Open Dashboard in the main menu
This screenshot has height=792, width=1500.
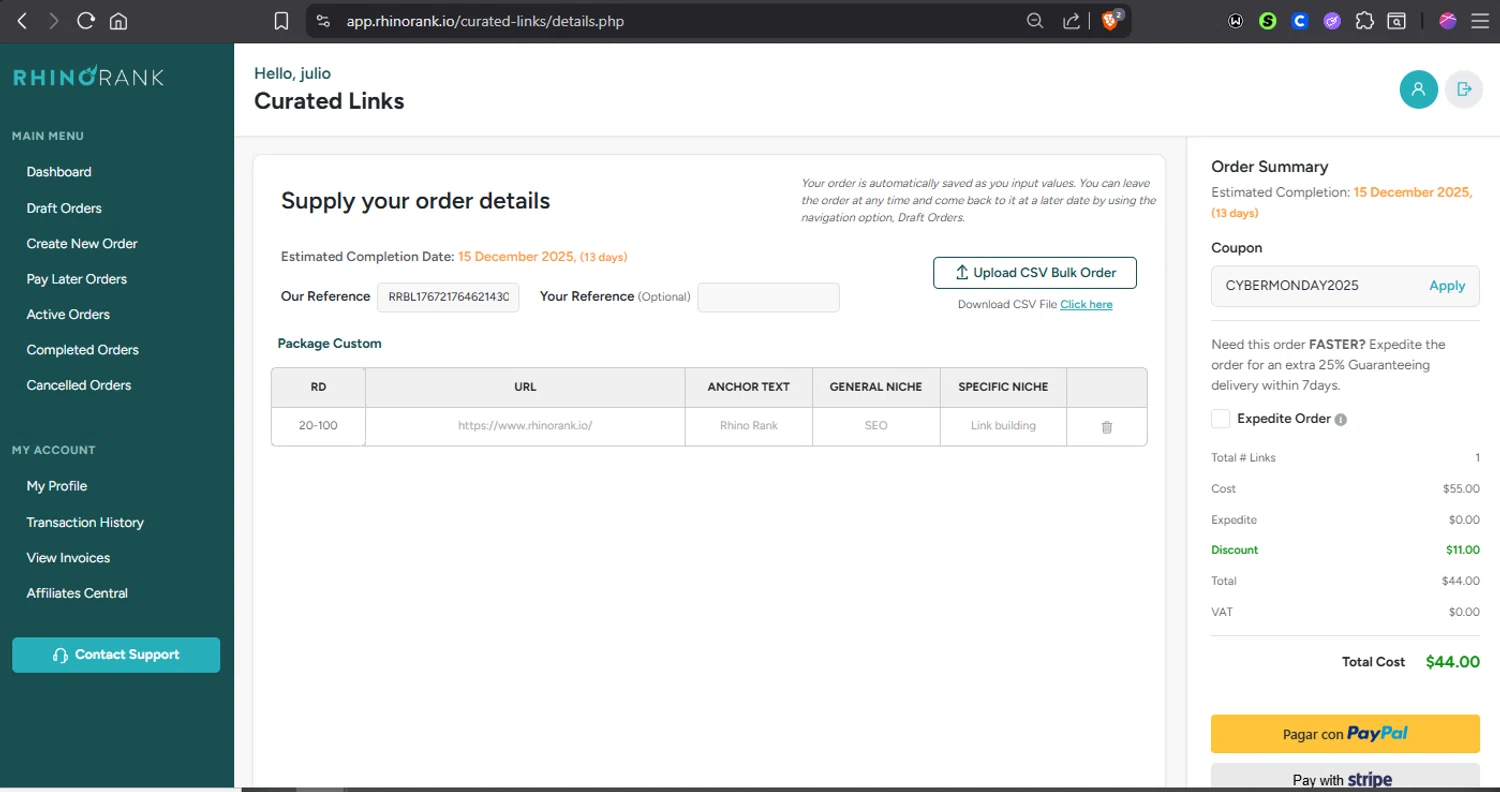[x=59, y=172]
